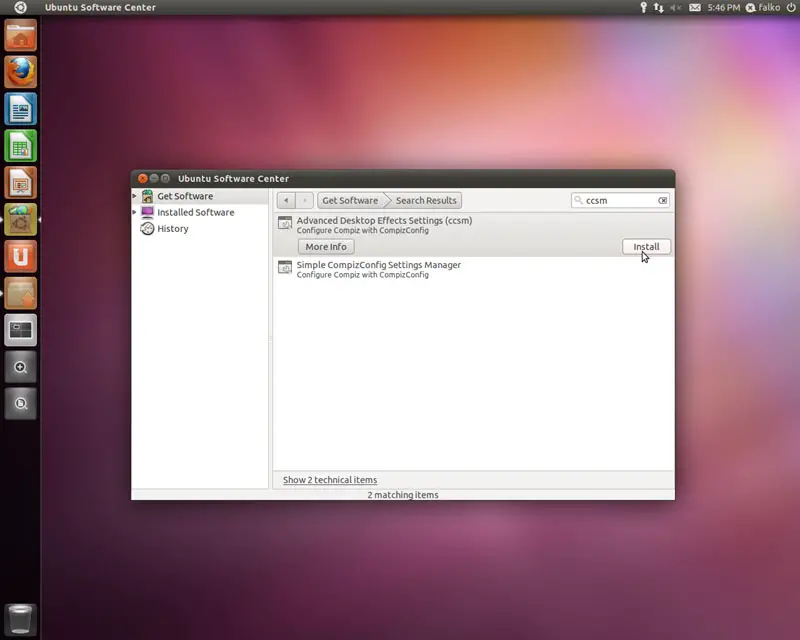
Task: Open the network indicator in the top panel
Action: point(659,7)
